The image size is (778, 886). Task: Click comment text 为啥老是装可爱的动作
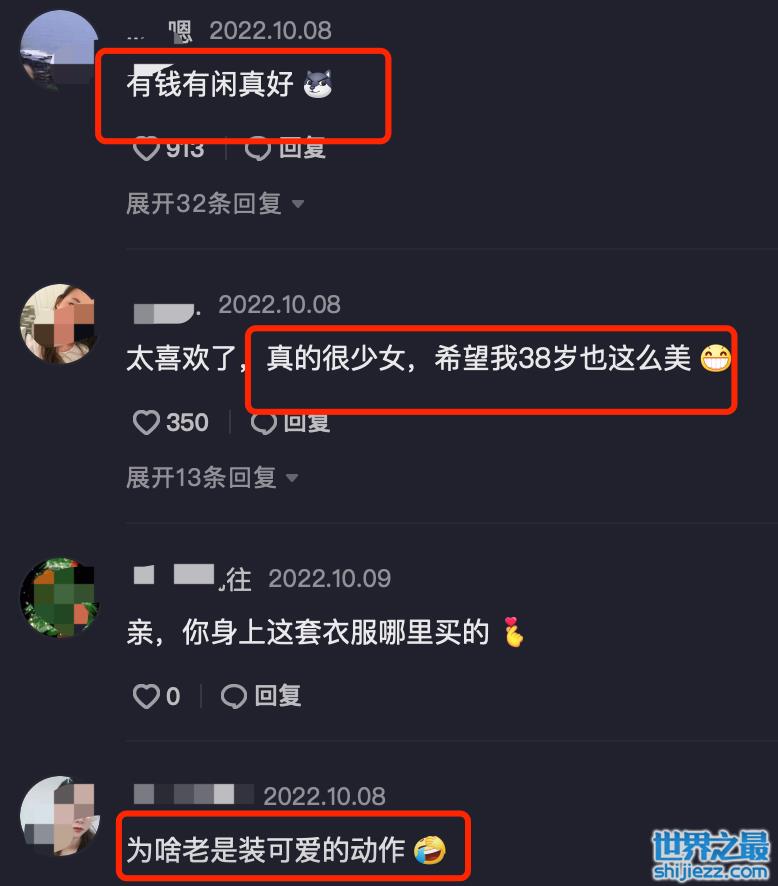tap(266, 849)
